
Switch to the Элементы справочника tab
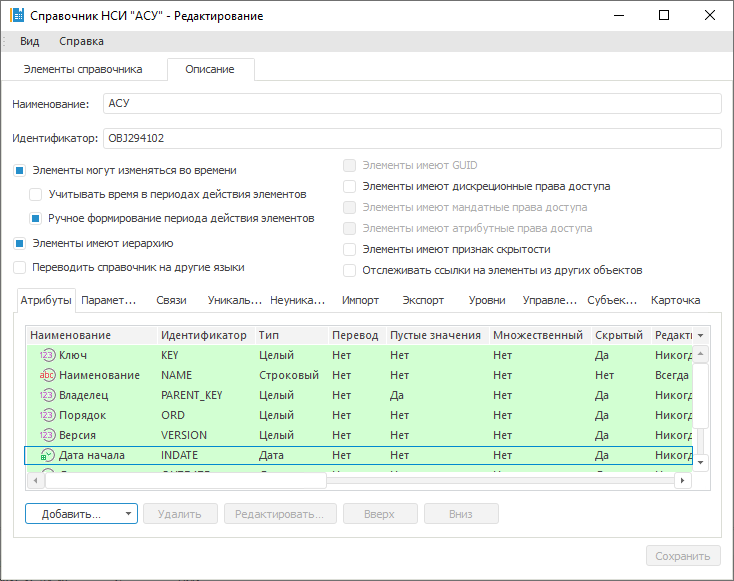coord(83,69)
